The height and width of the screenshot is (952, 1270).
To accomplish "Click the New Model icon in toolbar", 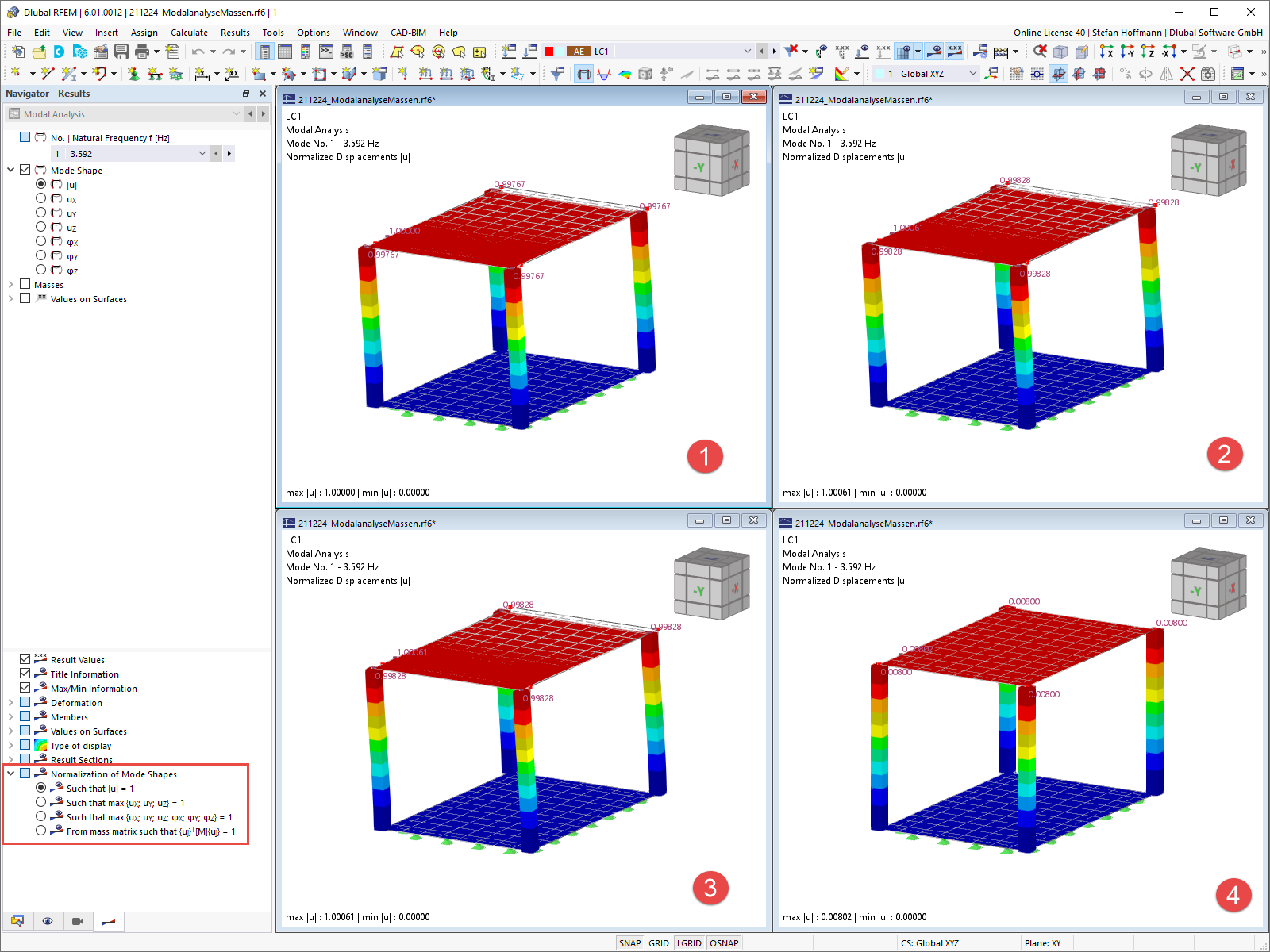I will tap(17, 52).
